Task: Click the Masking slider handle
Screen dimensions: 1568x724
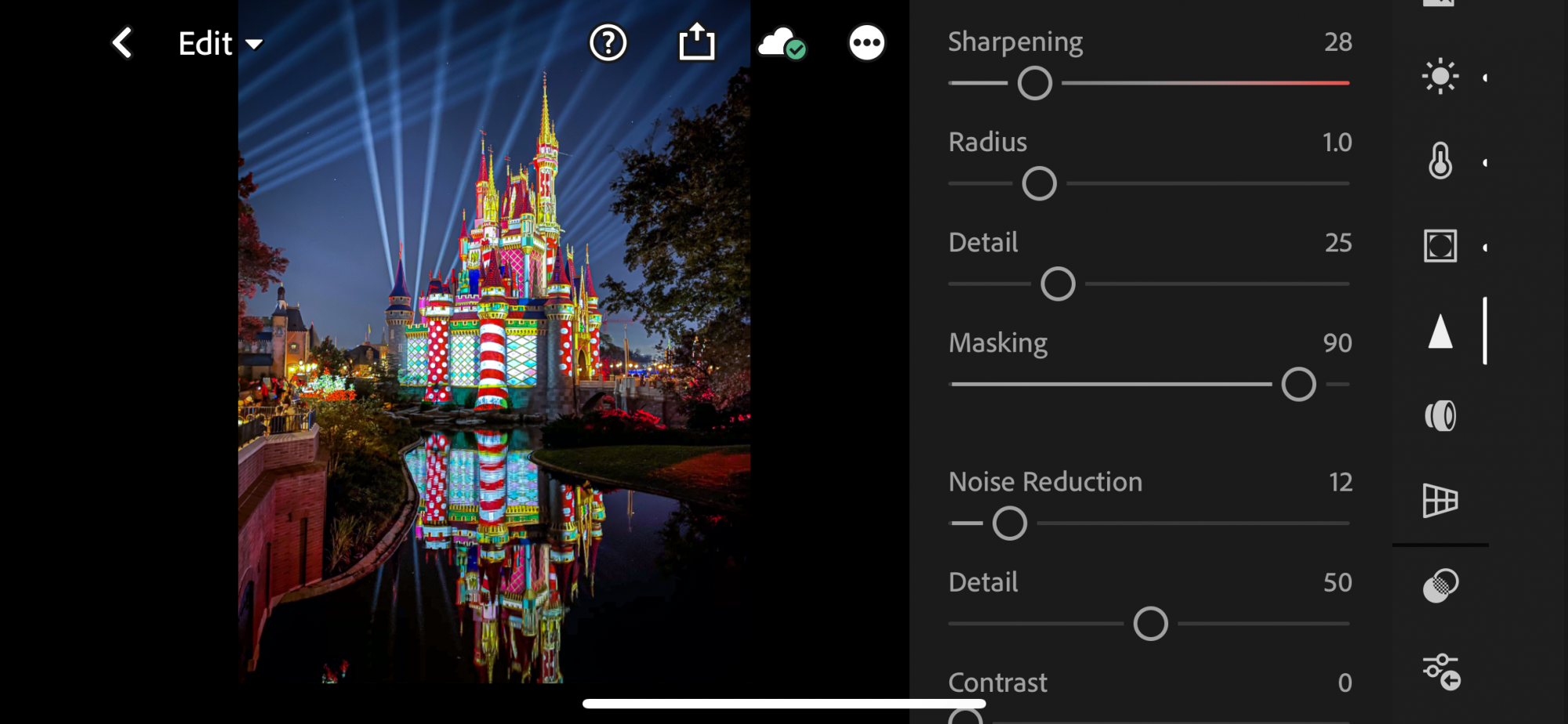Action: (x=1298, y=384)
